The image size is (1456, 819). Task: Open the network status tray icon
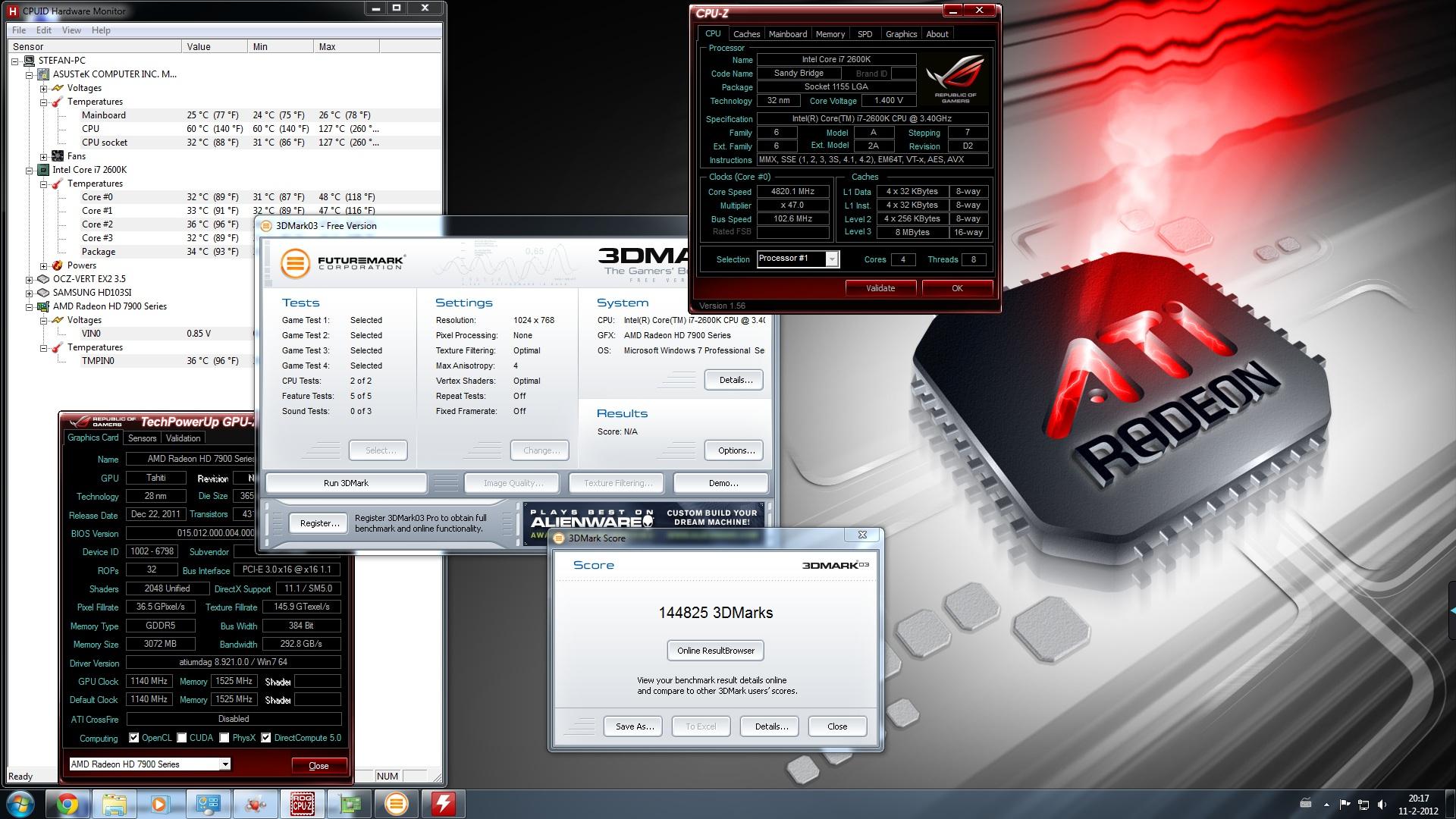pos(1363,805)
